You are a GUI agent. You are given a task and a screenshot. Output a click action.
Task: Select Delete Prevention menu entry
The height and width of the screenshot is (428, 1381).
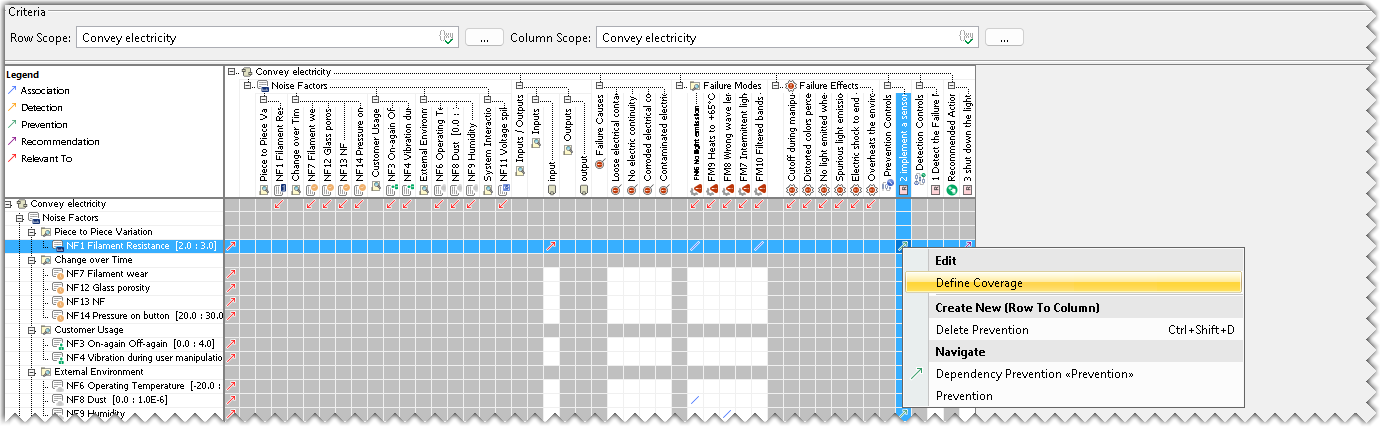[x=1073, y=330]
